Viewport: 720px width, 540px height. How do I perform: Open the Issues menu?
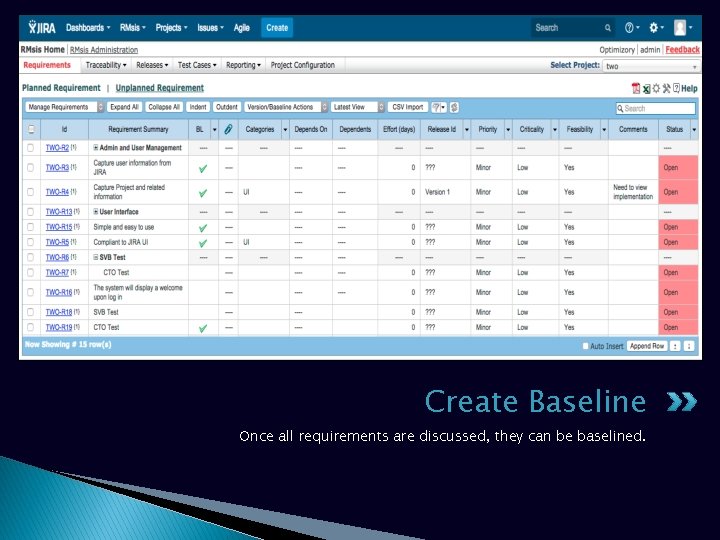[x=210, y=28]
